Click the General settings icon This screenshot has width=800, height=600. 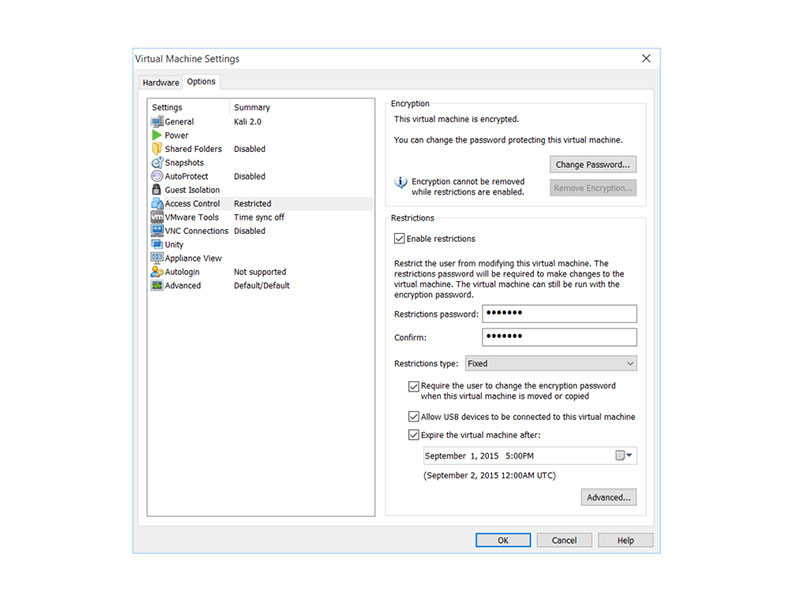coord(157,122)
